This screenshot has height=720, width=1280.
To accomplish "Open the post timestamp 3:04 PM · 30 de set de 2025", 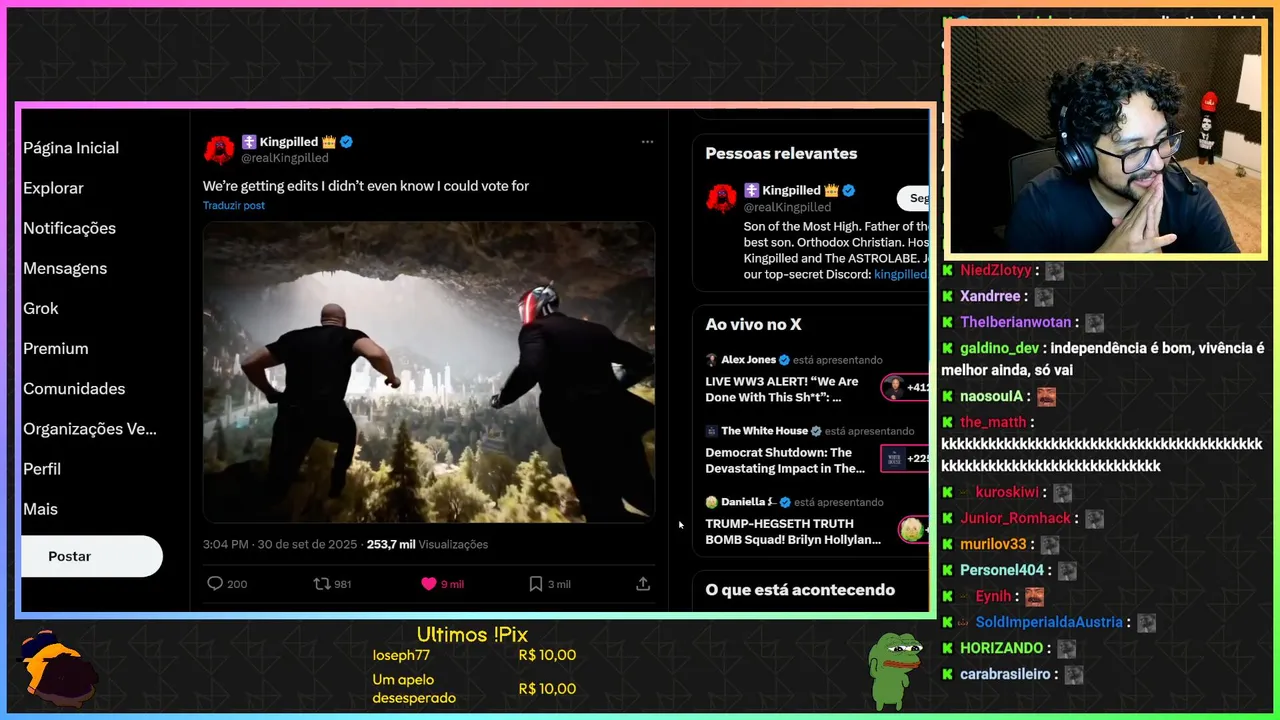I will point(280,545).
